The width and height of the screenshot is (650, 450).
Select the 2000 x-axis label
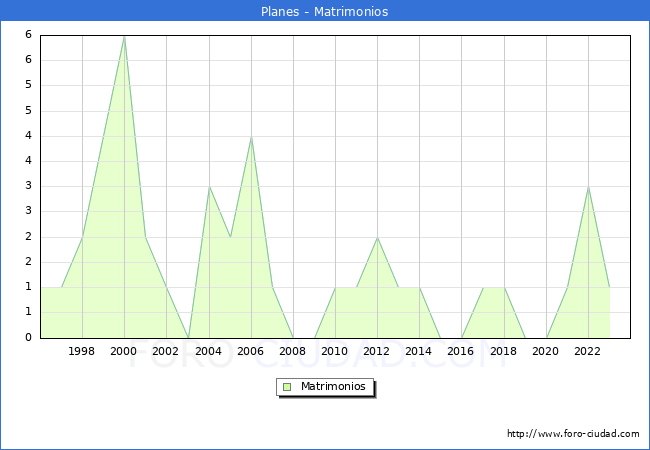tap(124, 351)
